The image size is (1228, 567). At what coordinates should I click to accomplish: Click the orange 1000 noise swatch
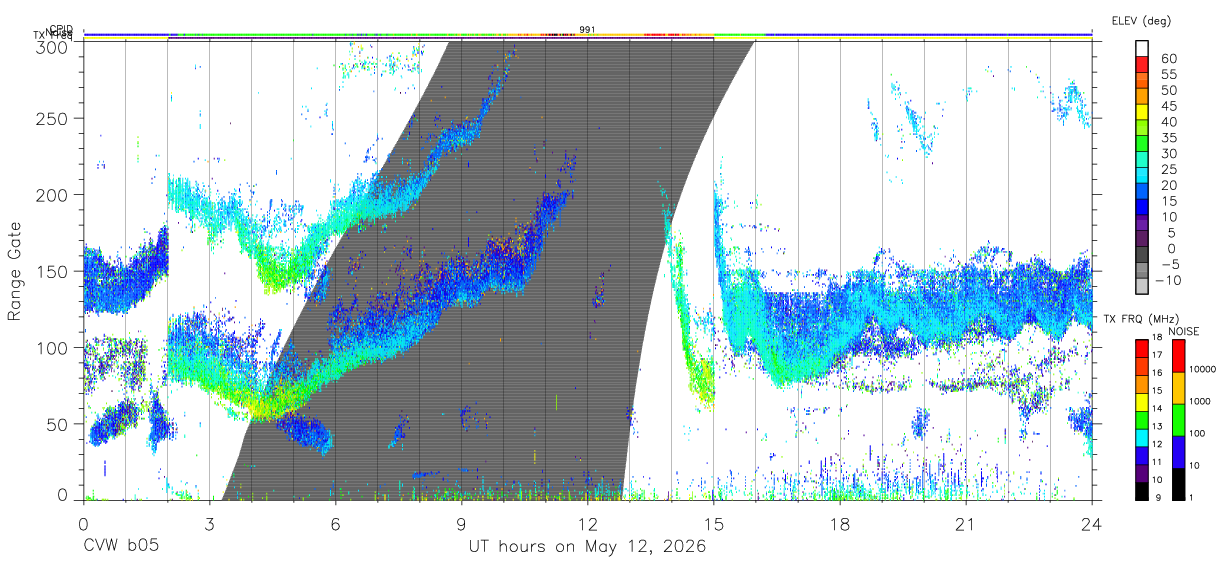(x=1178, y=388)
